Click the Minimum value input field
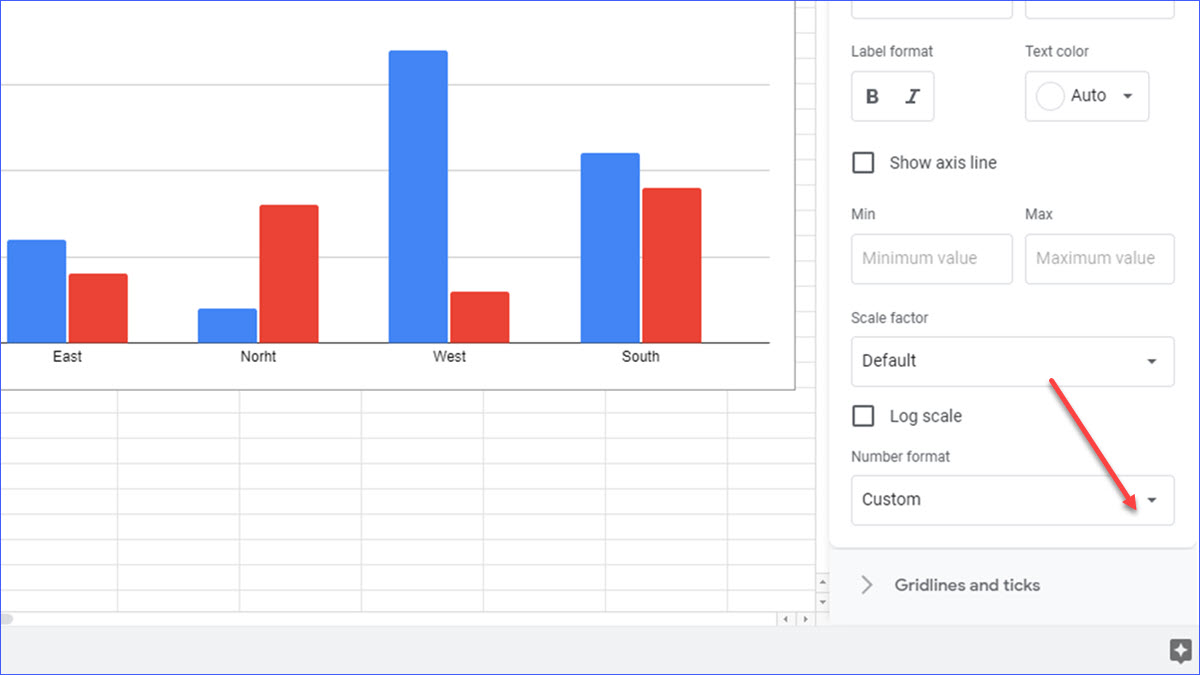Screen dimensions: 1200x675 (x=931, y=258)
